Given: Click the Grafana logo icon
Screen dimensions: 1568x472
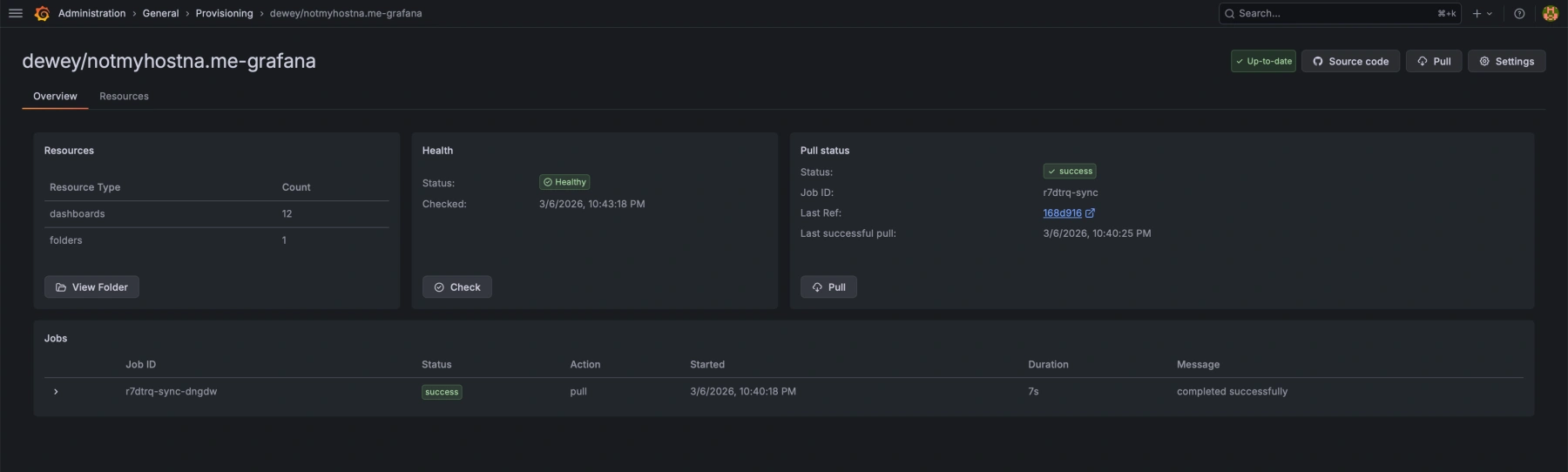Looking at the screenshot, I should [x=42, y=13].
